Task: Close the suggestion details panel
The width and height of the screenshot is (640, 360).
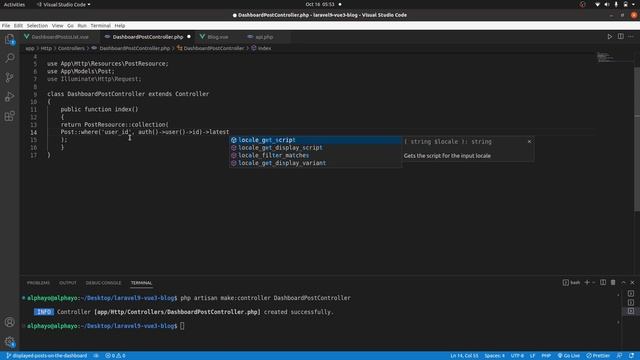Action: 529,141
